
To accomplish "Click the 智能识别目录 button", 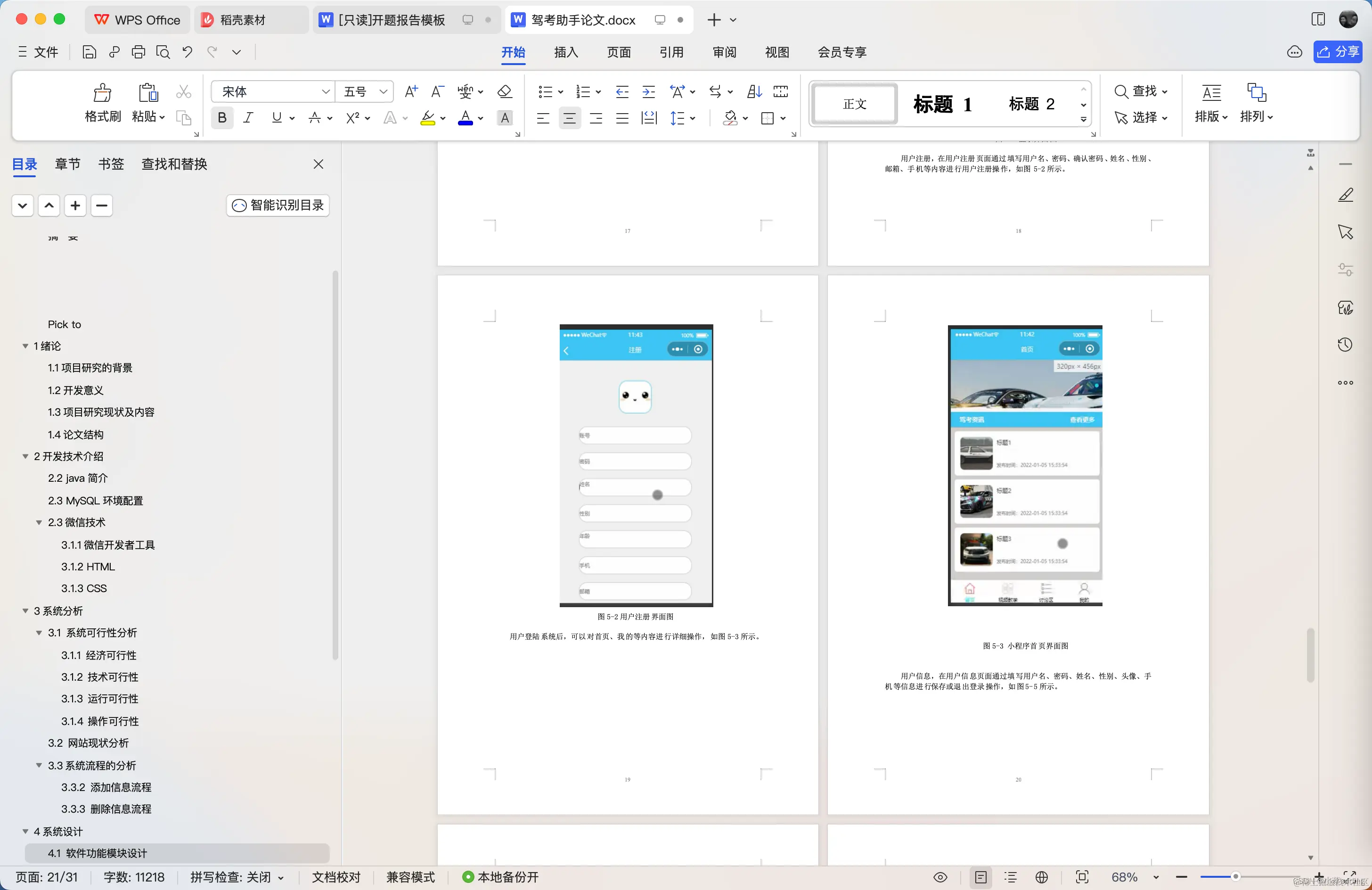I will (278, 206).
